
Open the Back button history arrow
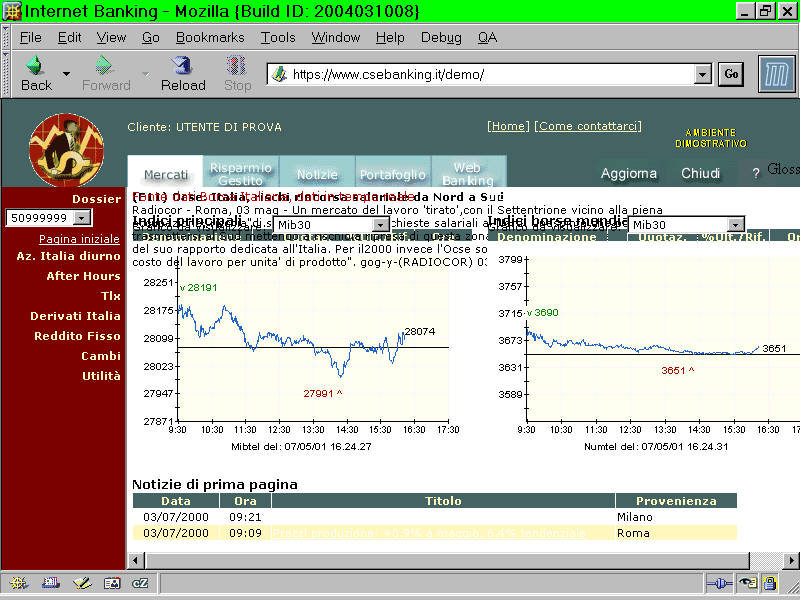(x=66, y=74)
